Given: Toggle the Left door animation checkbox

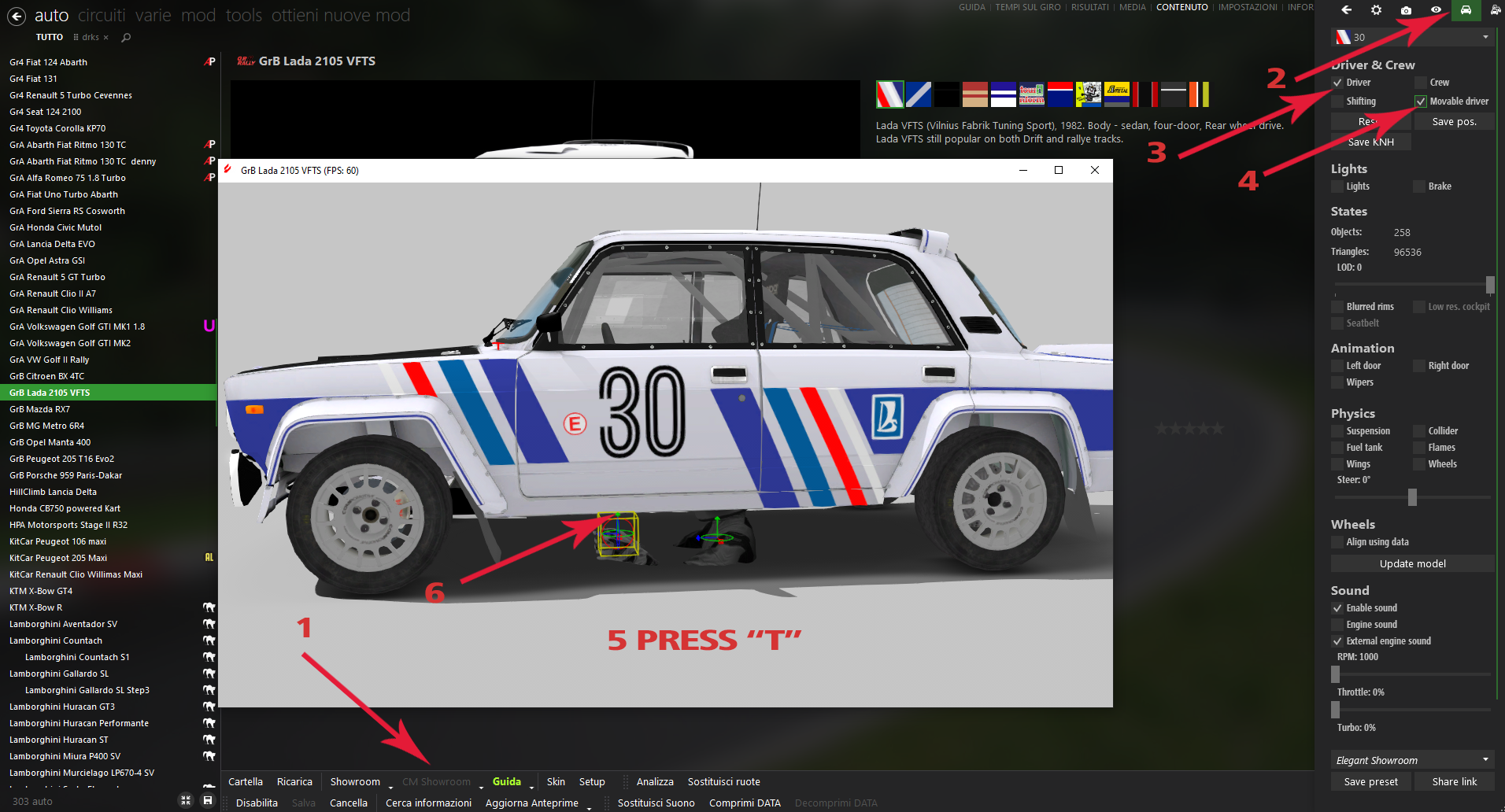Looking at the screenshot, I should click(x=1337, y=366).
